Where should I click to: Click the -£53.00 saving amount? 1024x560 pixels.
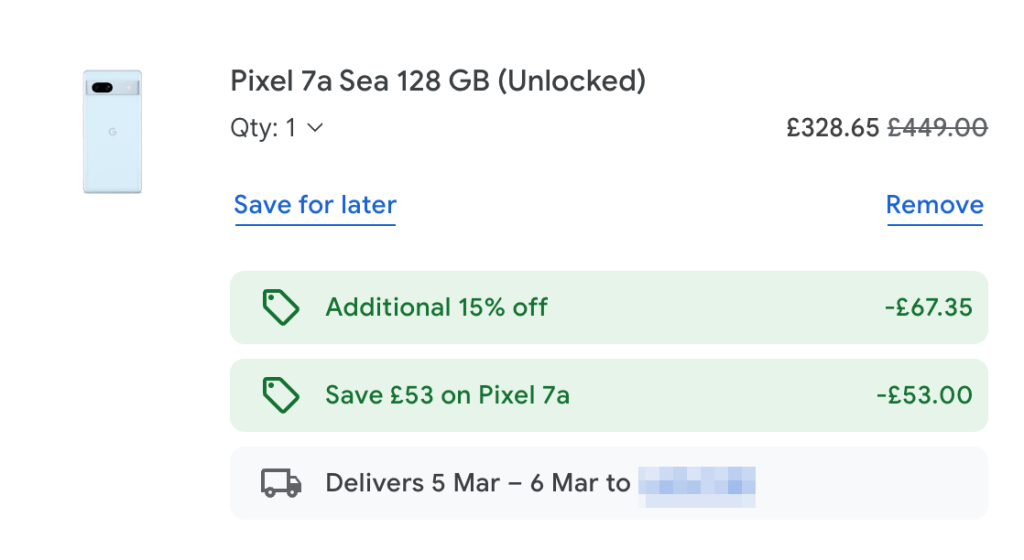(x=923, y=395)
